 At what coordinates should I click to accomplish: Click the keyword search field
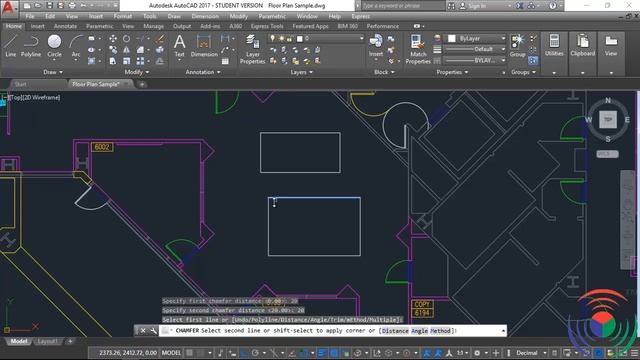coord(402,6)
